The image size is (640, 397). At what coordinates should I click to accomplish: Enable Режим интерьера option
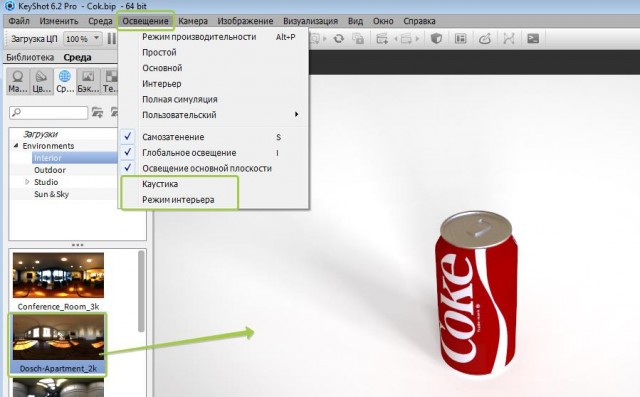(x=213, y=200)
